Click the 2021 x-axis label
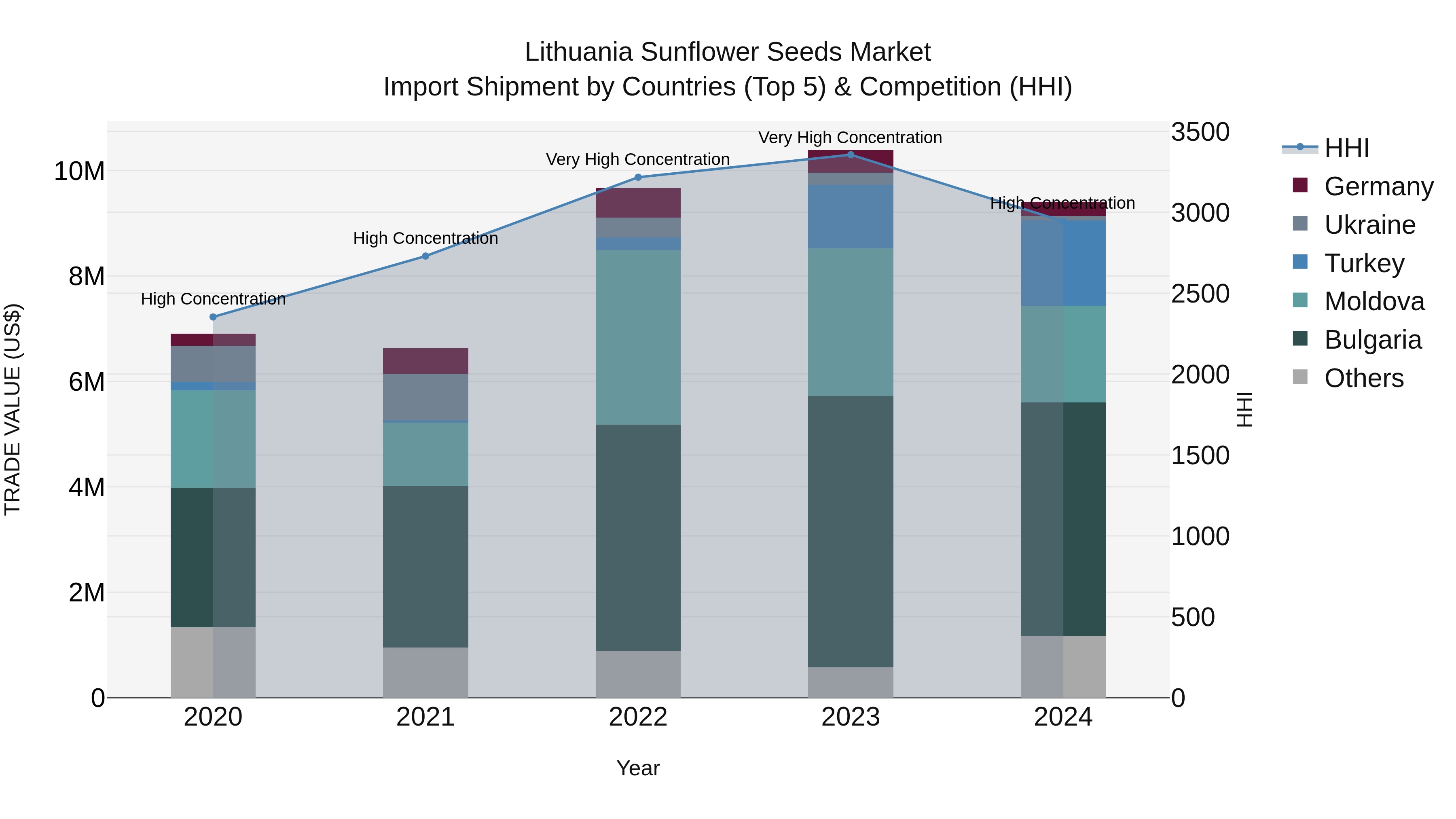 coord(425,717)
